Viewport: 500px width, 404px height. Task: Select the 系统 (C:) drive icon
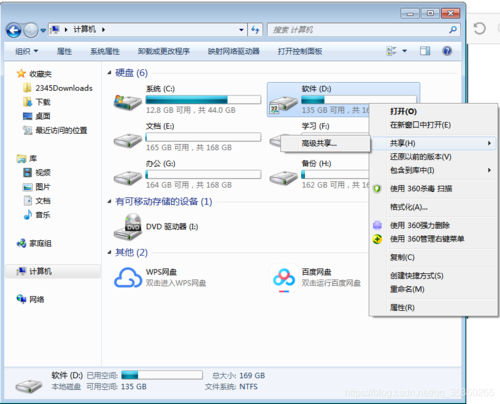(x=127, y=102)
